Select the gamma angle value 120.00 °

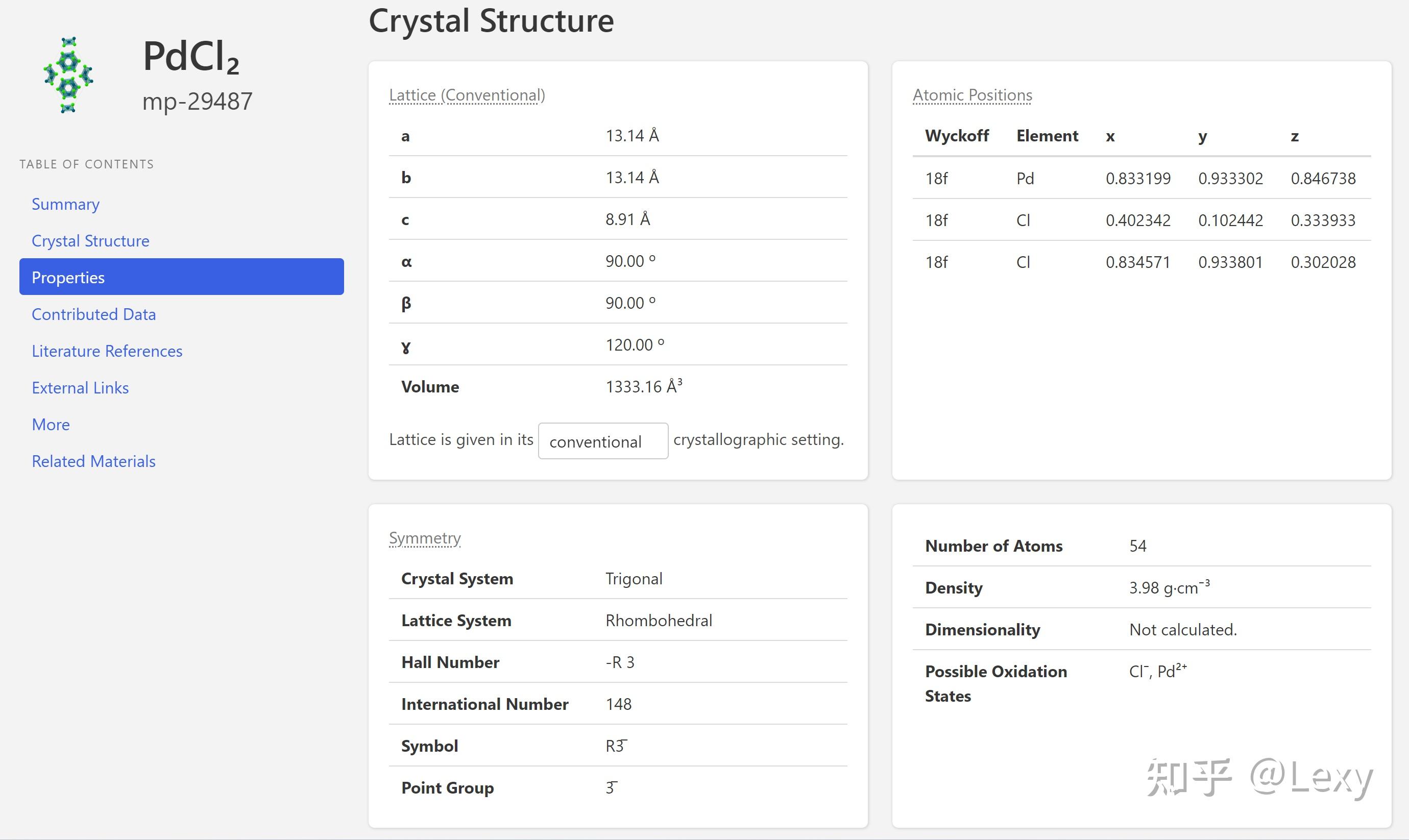(635, 344)
